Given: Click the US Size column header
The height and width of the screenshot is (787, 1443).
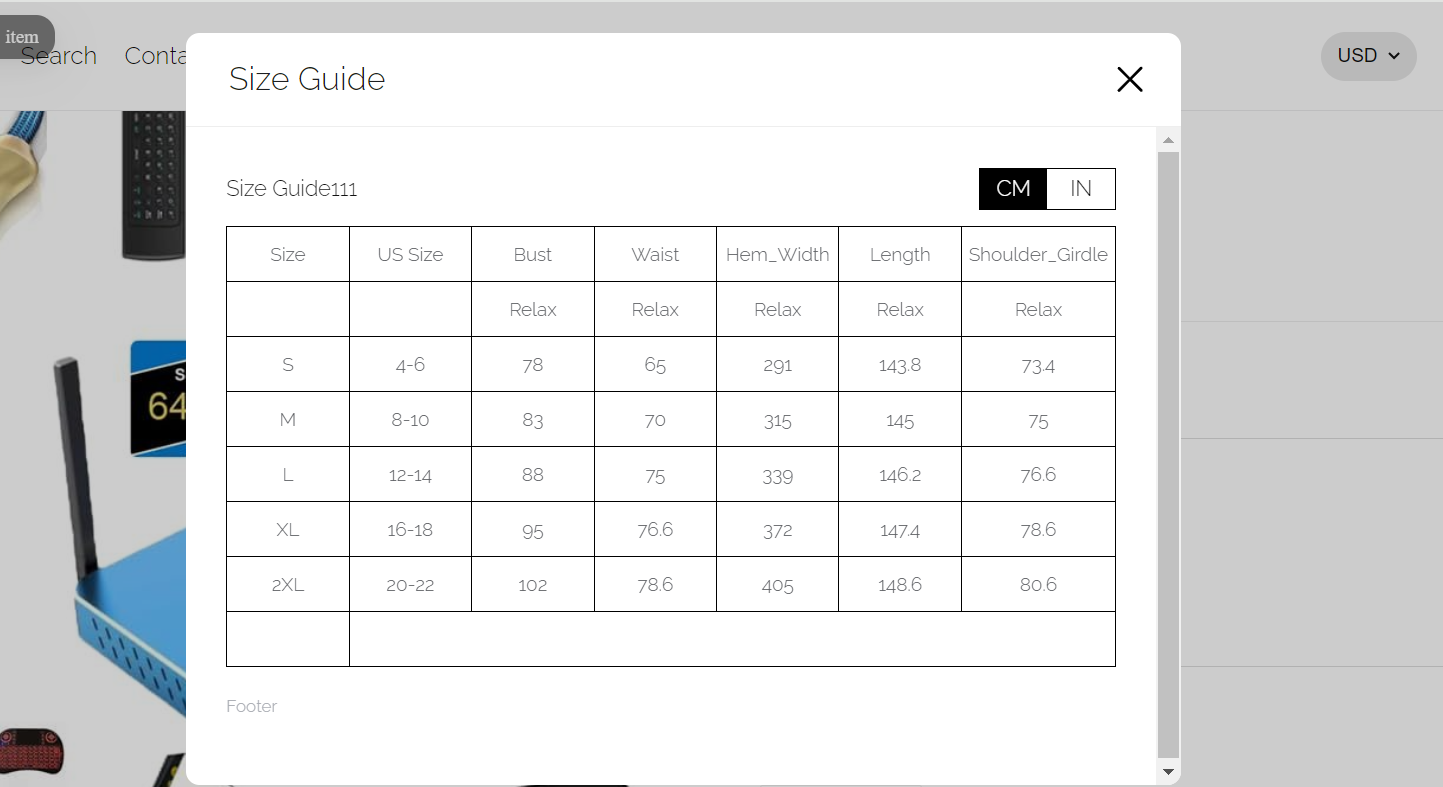Looking at the screenshot, I should 410,254.
